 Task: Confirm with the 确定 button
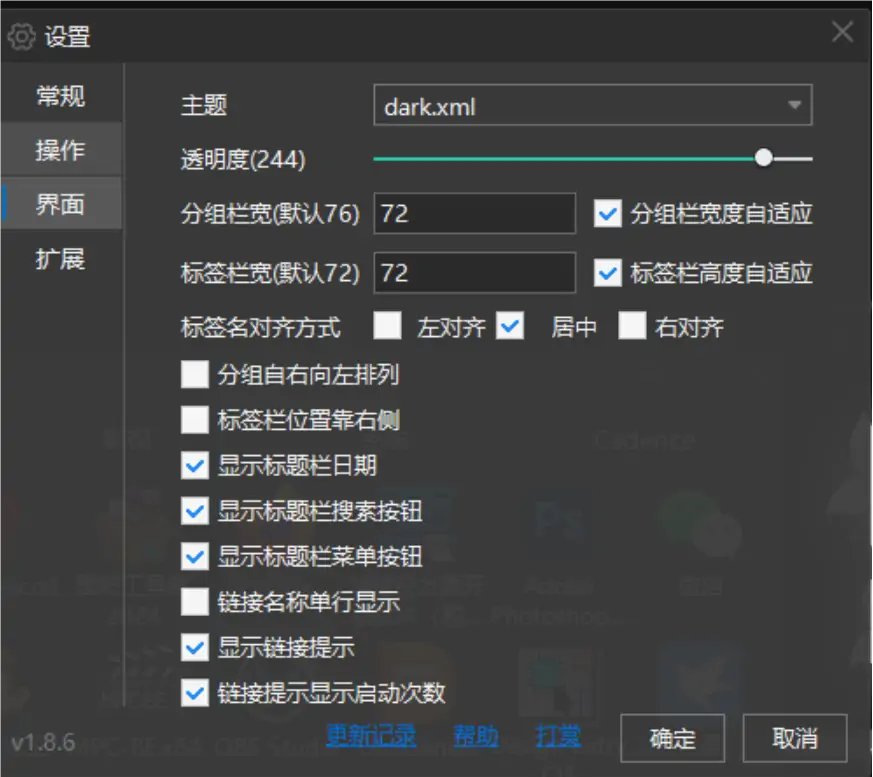(x=673, y=738)
